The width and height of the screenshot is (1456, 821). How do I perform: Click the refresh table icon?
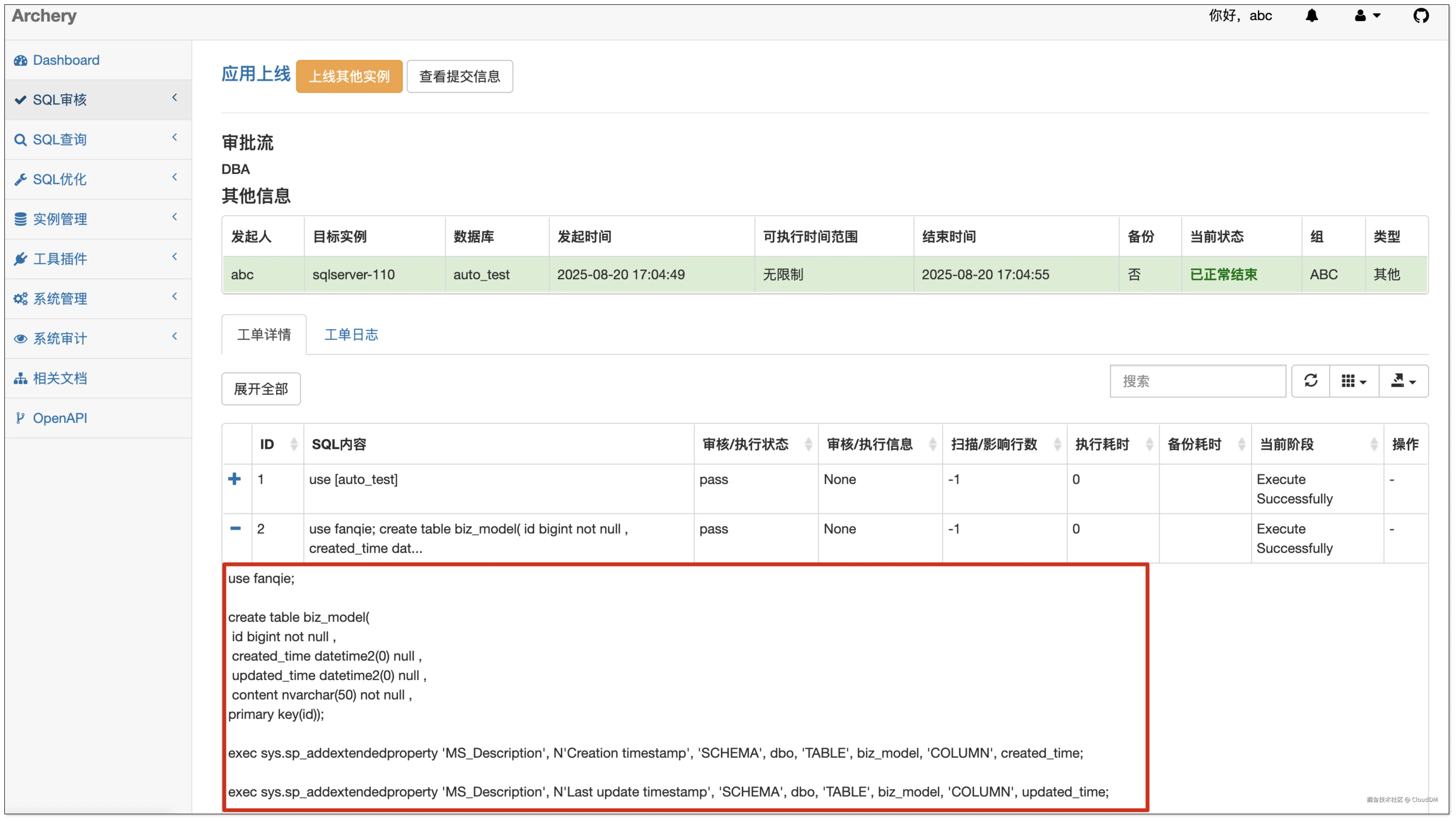coord(1310,380)
